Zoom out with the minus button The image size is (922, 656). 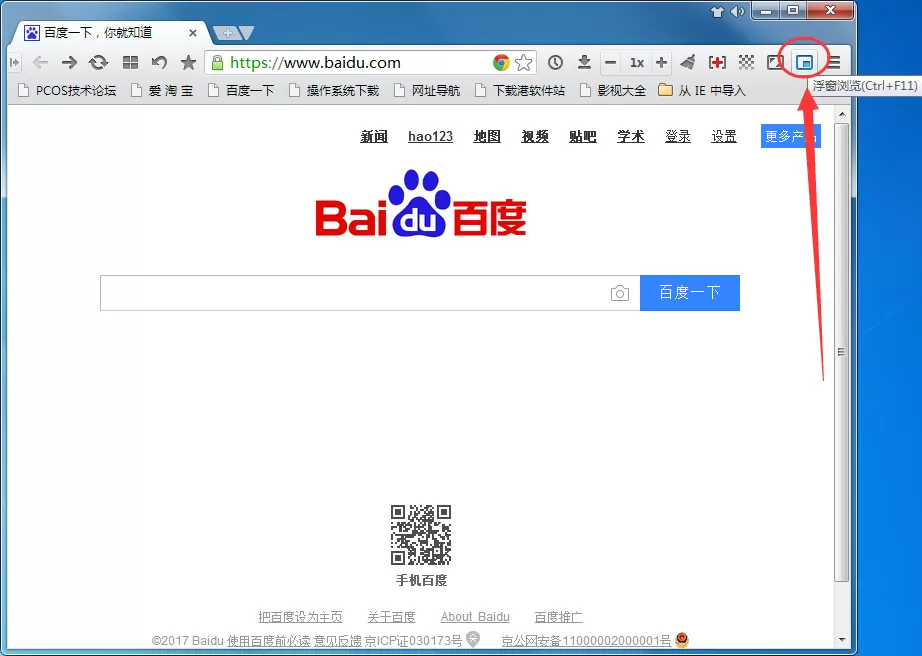pos(610,62)
